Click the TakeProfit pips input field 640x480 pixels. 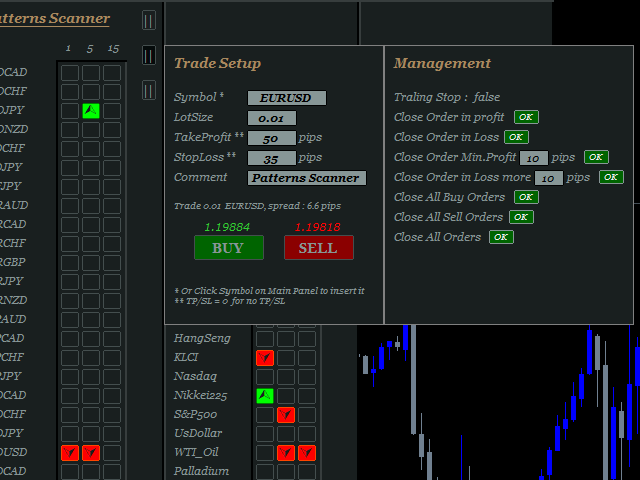[x=271, y=138]
